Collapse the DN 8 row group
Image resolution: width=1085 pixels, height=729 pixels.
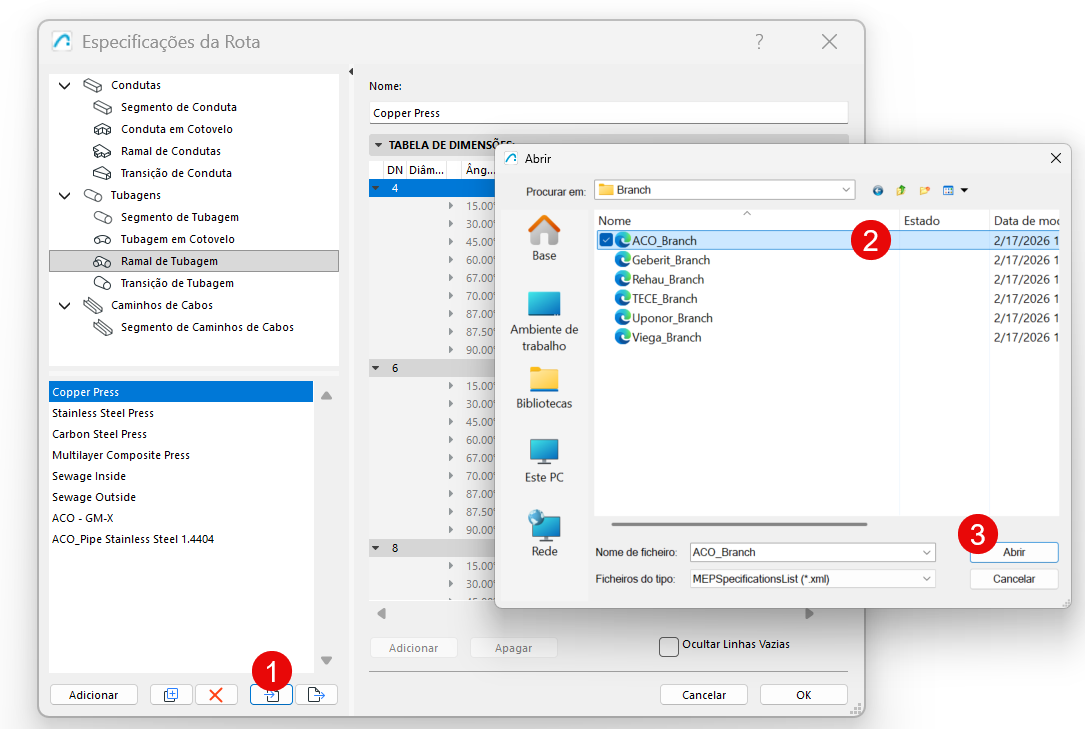(376, 548)
